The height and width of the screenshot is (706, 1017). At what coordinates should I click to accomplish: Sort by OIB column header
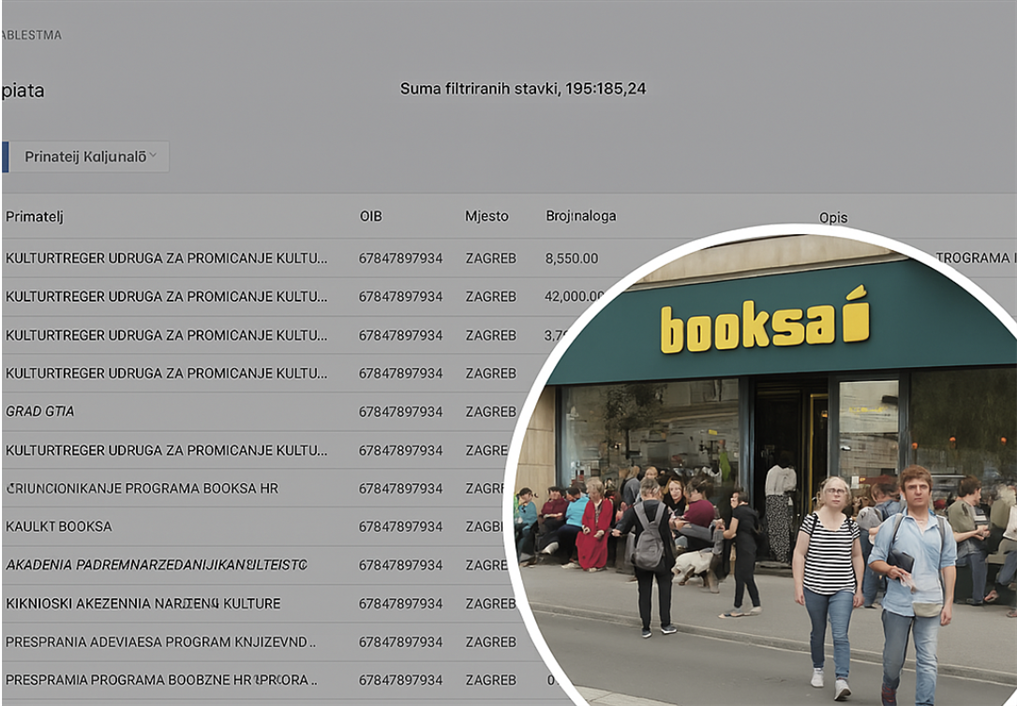tap(371, 216)
